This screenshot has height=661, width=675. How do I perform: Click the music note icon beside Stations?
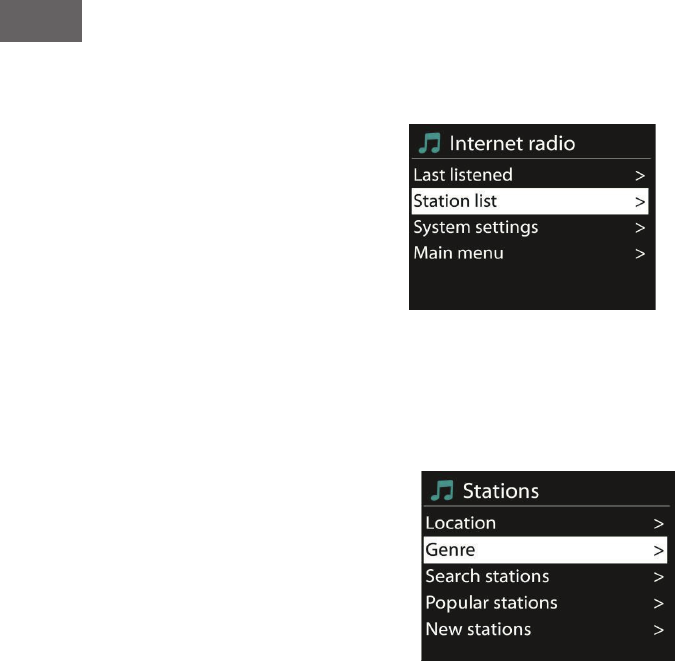tap(441, 491)
